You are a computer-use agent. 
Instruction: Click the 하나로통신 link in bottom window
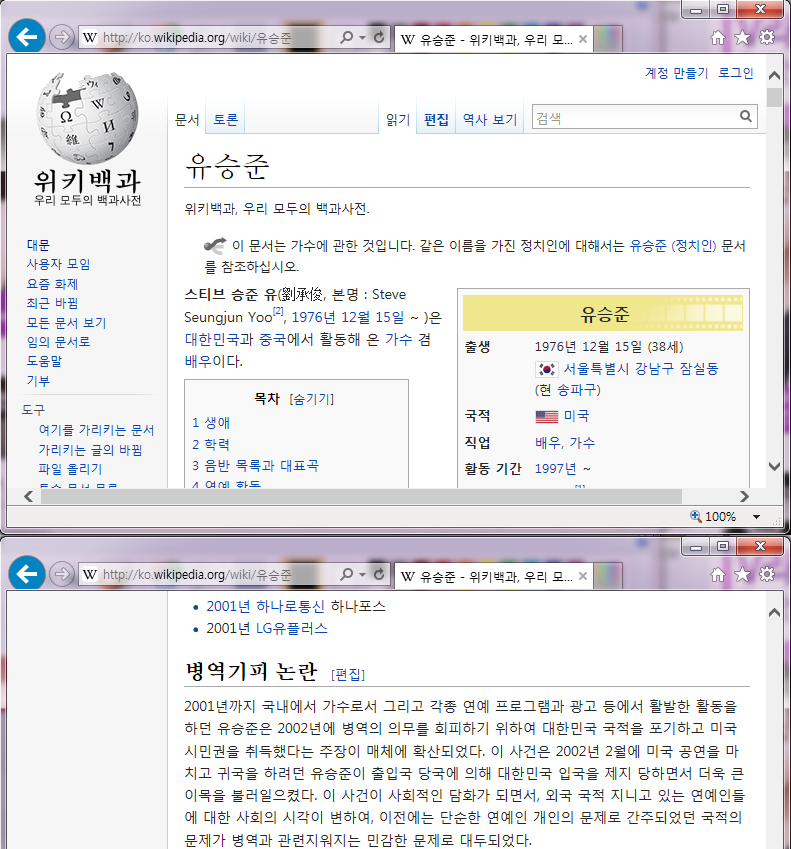[290, 606]
